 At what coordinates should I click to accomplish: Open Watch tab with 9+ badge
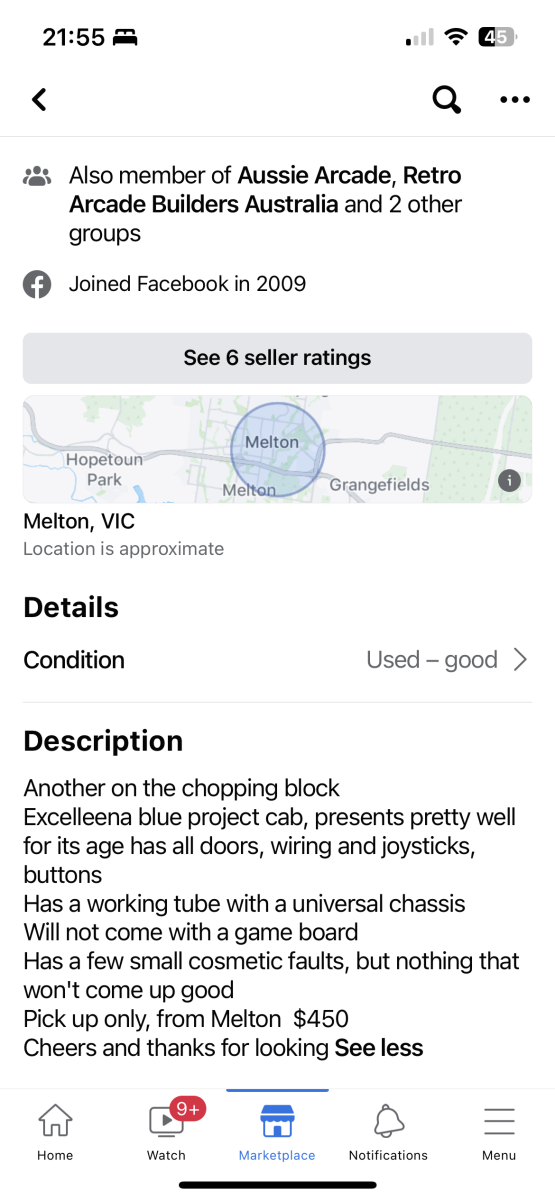(167, 1130)
